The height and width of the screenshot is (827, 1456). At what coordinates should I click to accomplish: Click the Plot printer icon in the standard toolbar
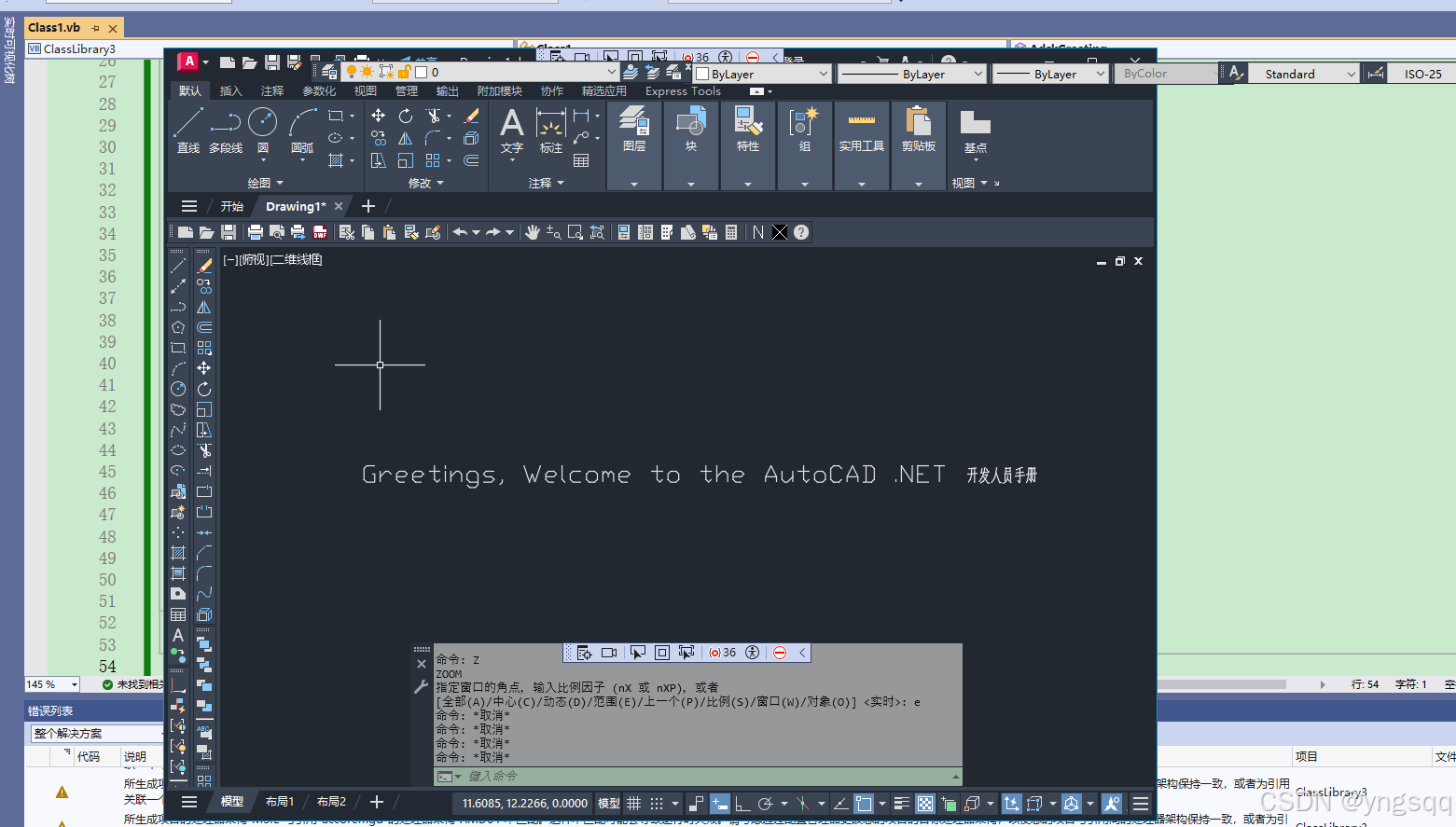point(255,232)
